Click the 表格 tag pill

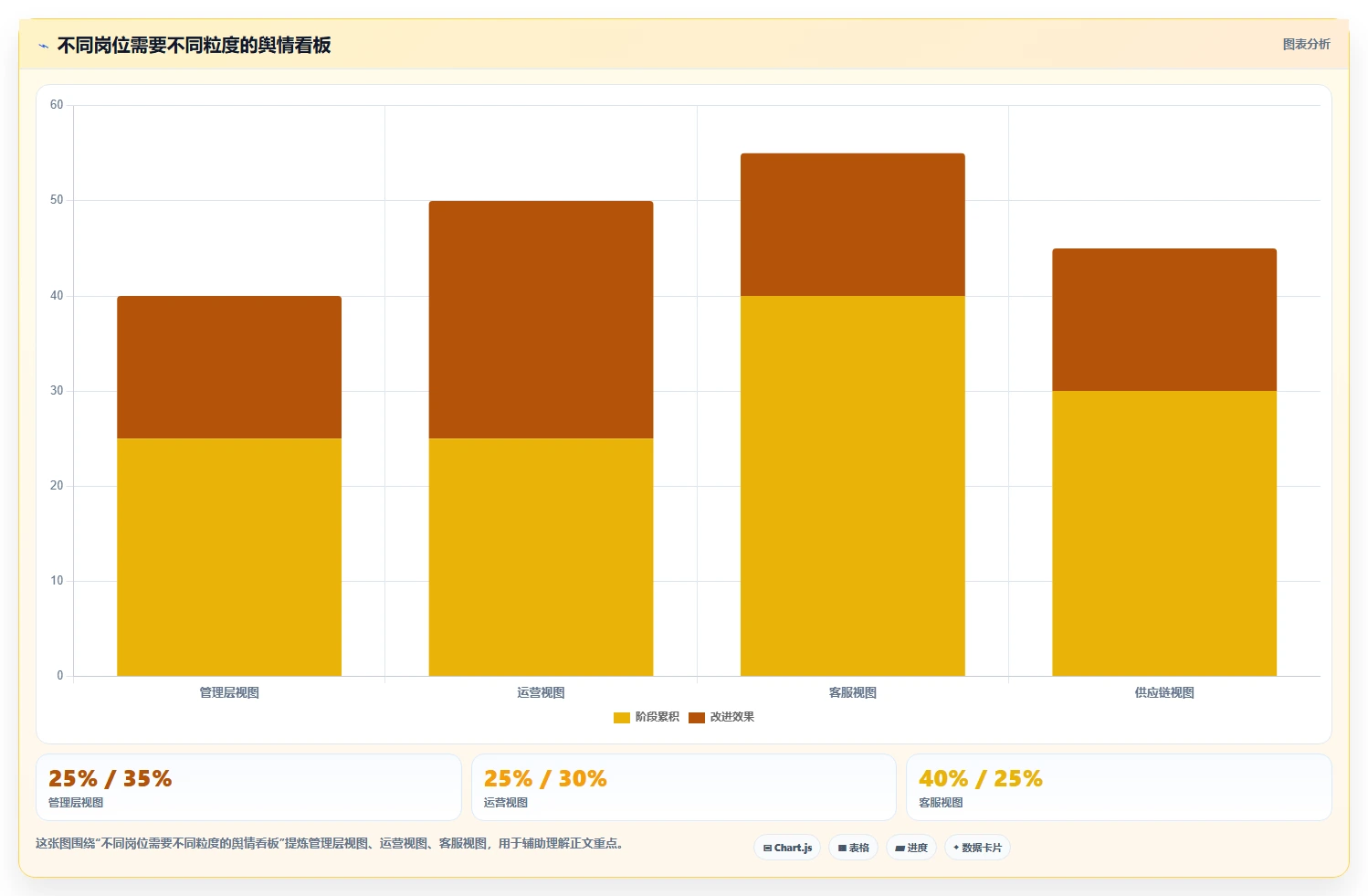point(853,848)
